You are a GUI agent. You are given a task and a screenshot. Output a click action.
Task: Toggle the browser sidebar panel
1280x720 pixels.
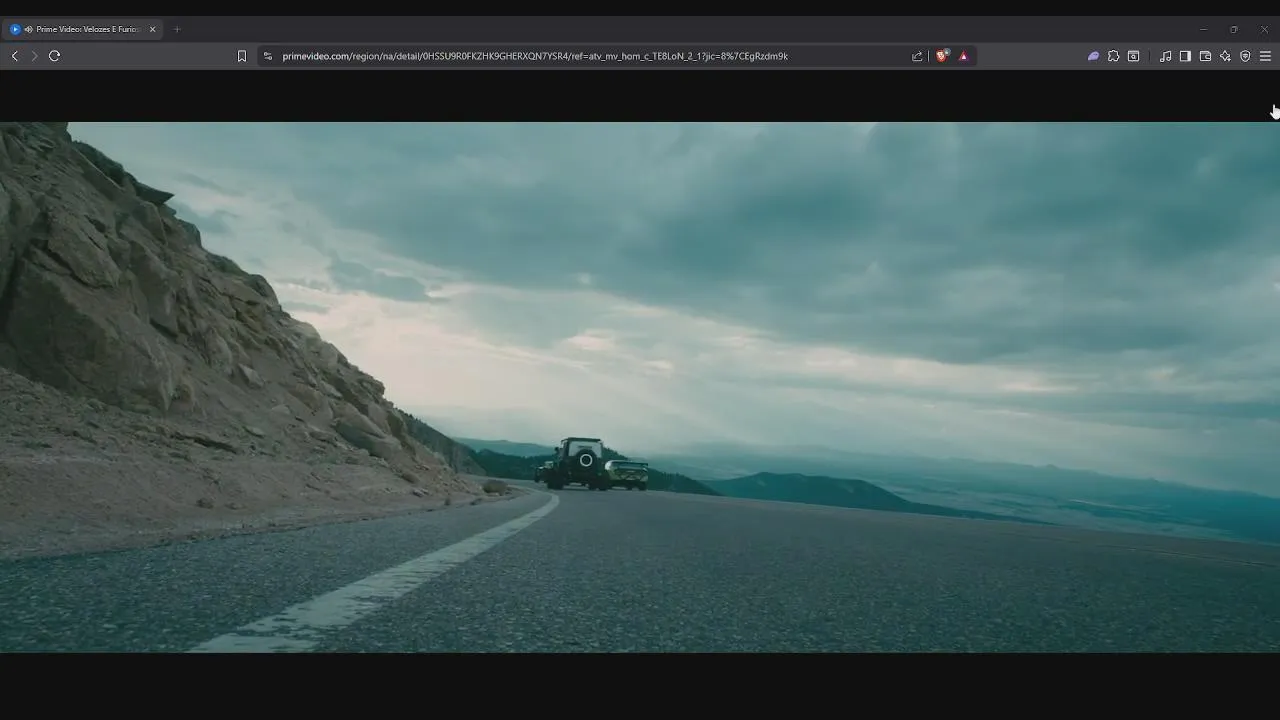click(1185, 56)
